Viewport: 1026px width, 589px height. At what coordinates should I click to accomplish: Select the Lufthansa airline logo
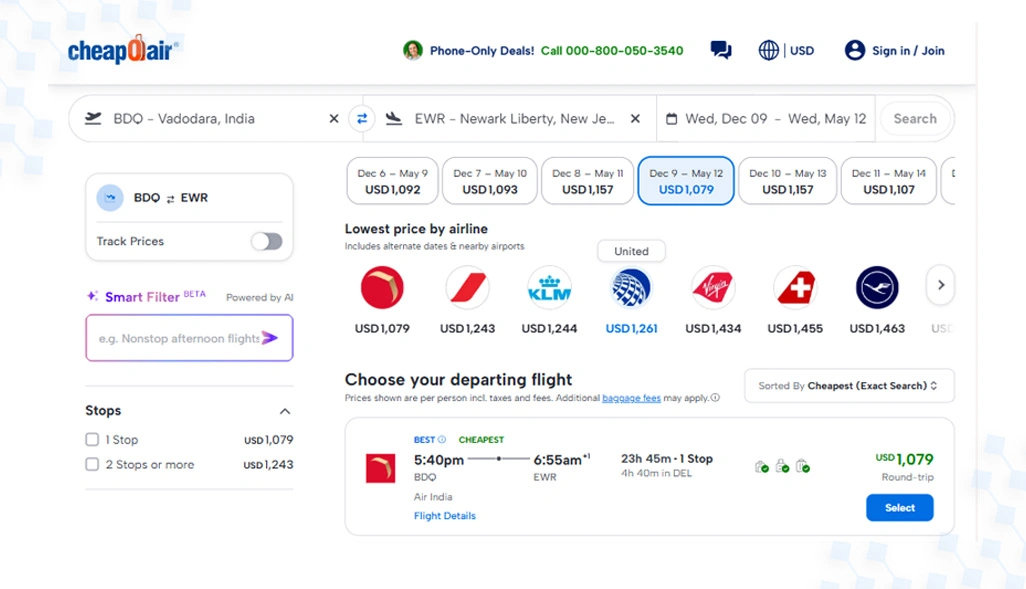[x=877, y=287]
